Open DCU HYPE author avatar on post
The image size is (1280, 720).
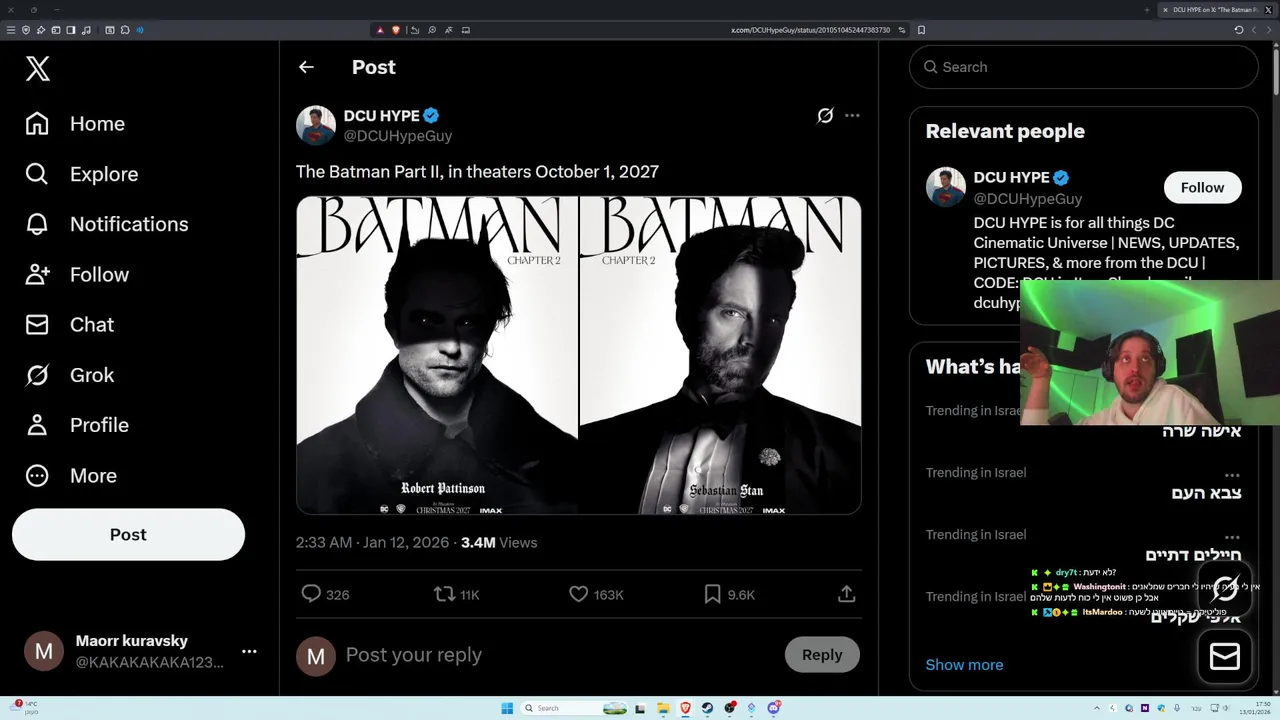point(316,125)
